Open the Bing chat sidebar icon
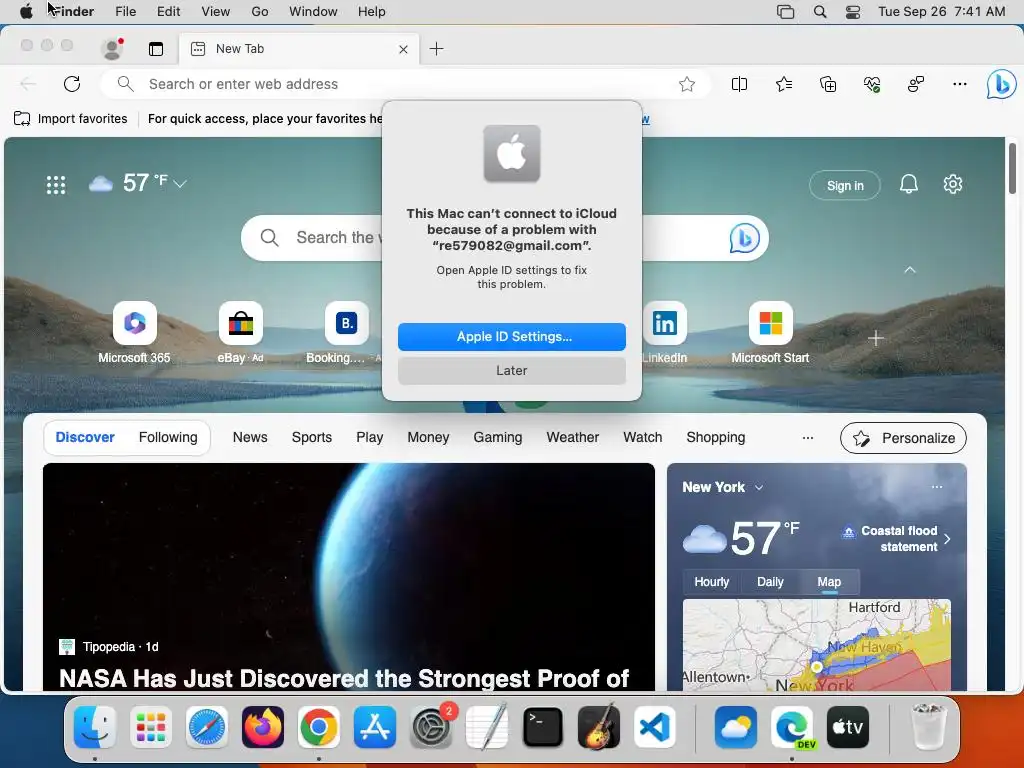 click(1001, 84)
